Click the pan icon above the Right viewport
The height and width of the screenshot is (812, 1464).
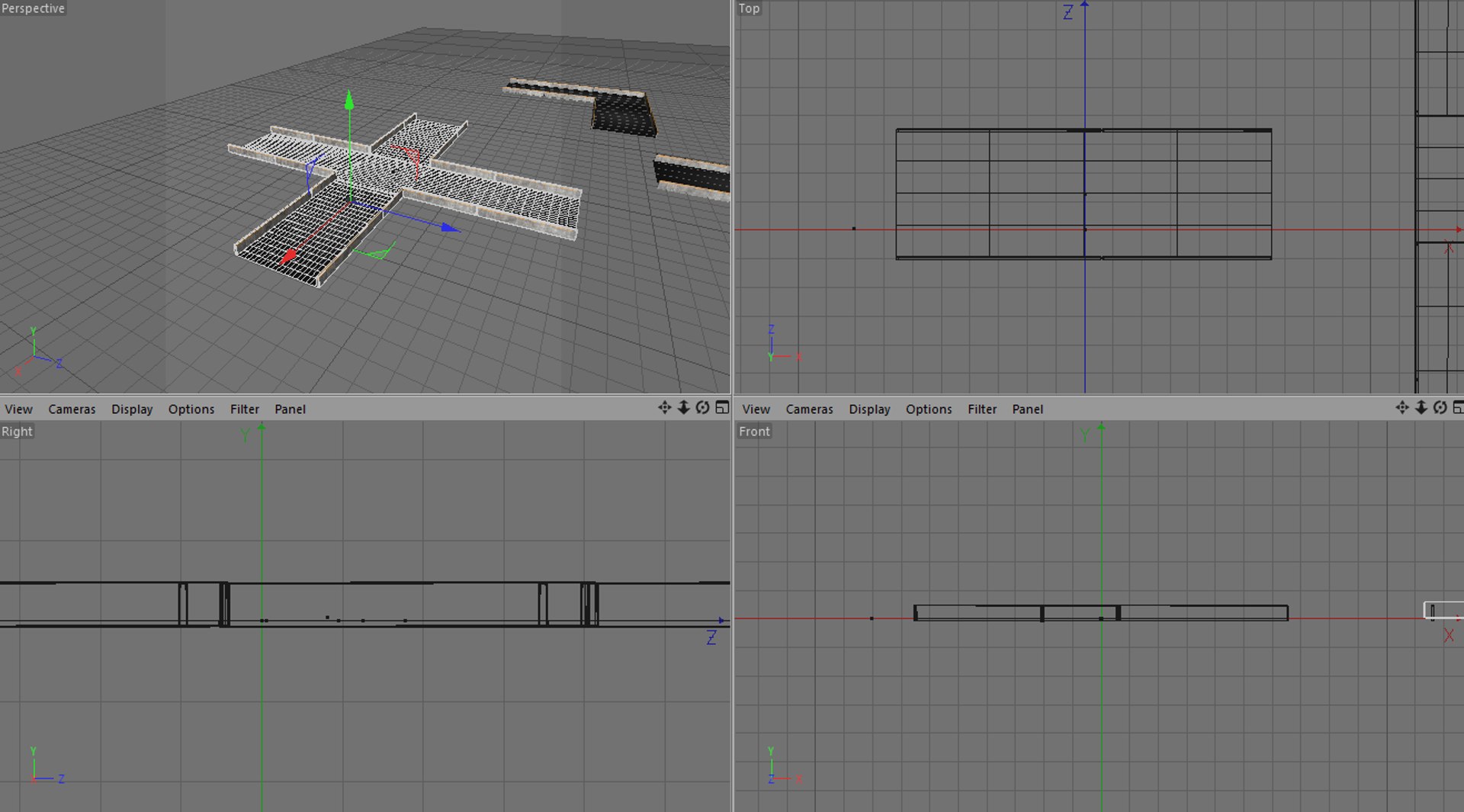click(664, 408)
